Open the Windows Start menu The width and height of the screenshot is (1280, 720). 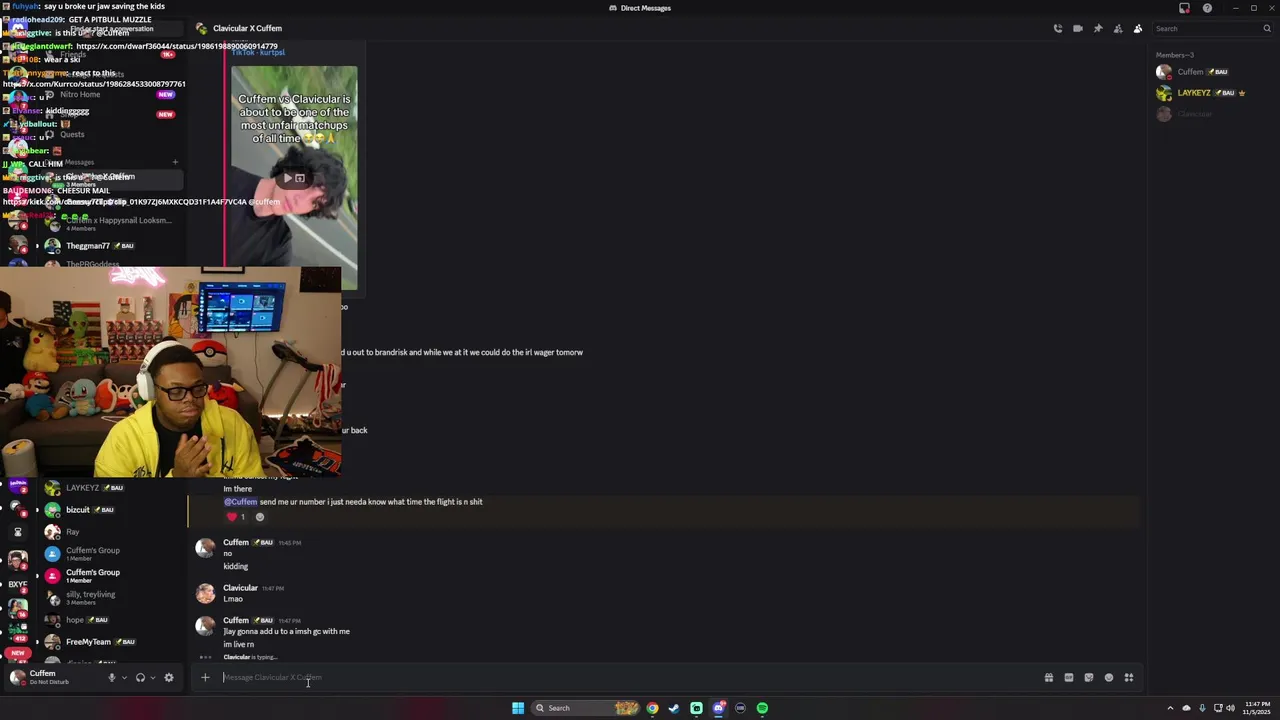518,708
